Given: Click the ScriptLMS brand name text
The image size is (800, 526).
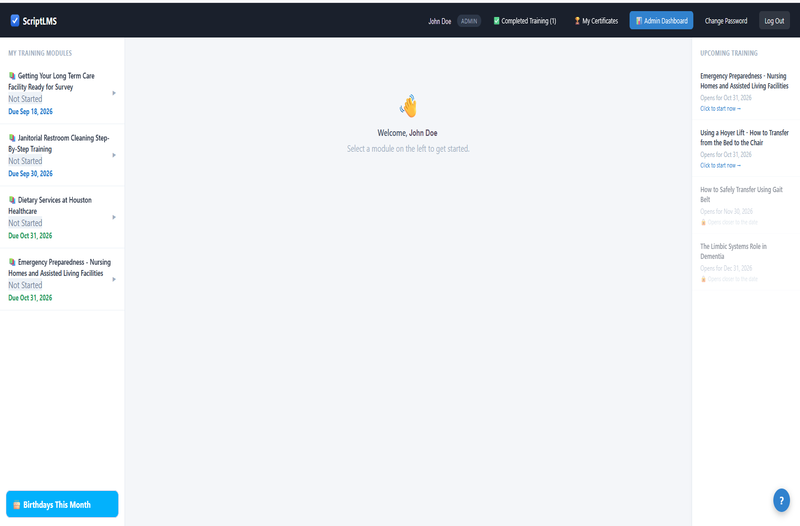Looking at the screenshot, I should tap(40, 21).
